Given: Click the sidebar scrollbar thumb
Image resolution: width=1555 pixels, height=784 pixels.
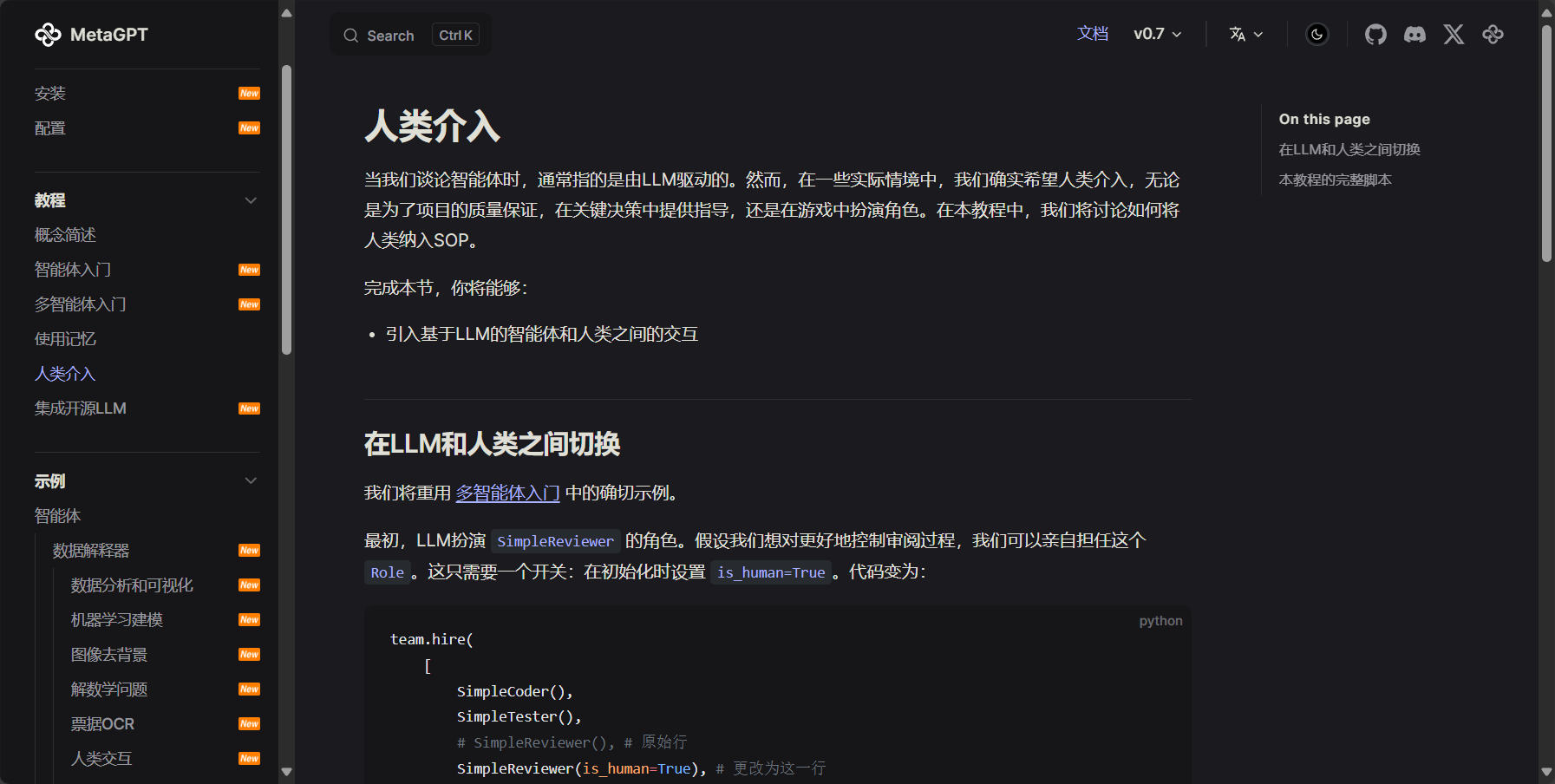Looking at the screenshot, I should tap(286, 209).
